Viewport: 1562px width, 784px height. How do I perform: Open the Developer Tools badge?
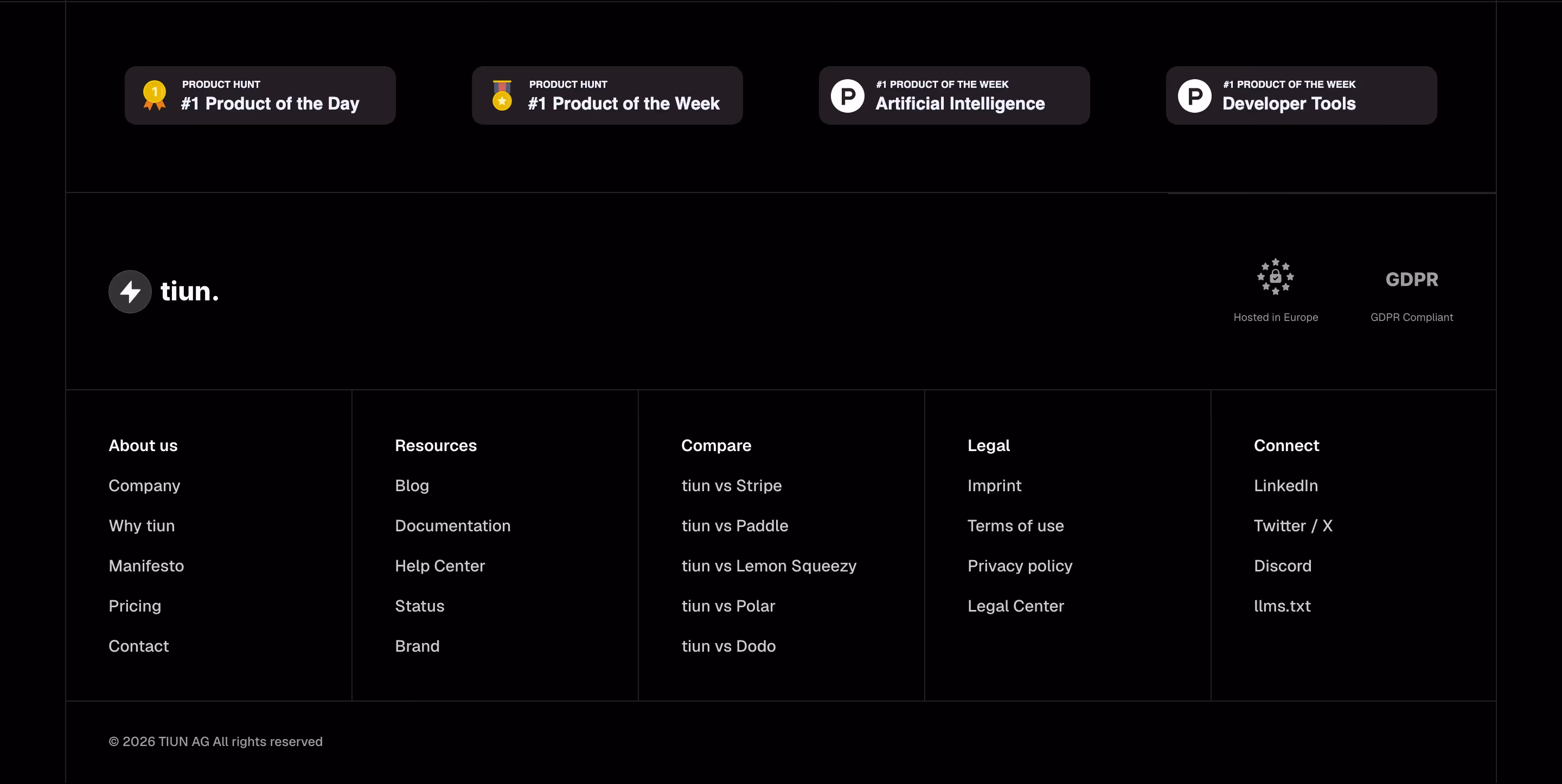1301,96
